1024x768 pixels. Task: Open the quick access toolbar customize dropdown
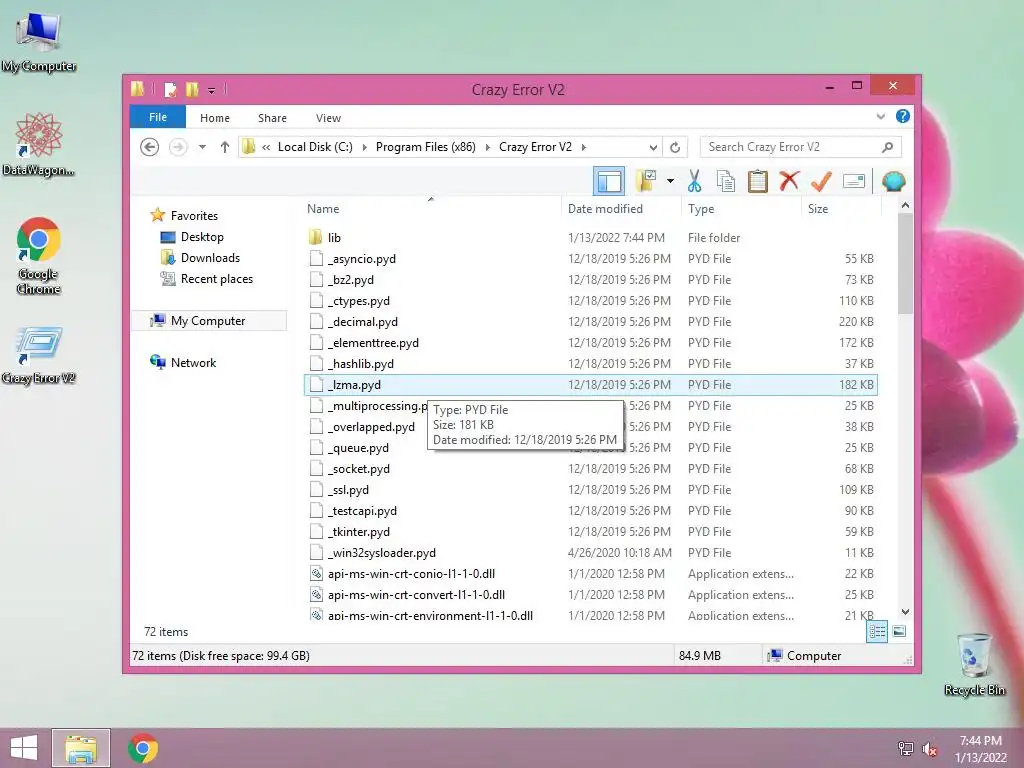[212, 90]
